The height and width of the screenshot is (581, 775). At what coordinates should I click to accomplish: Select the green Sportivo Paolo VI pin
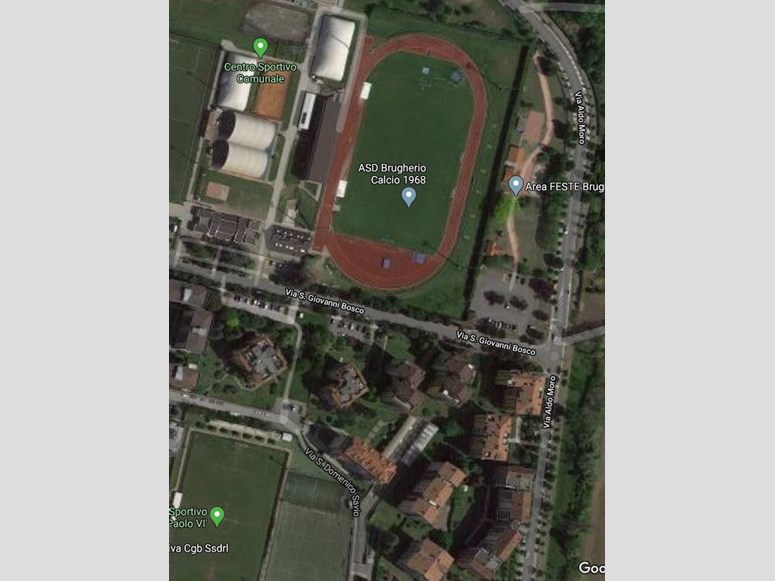pyautogui.click(x=217, y=516)
